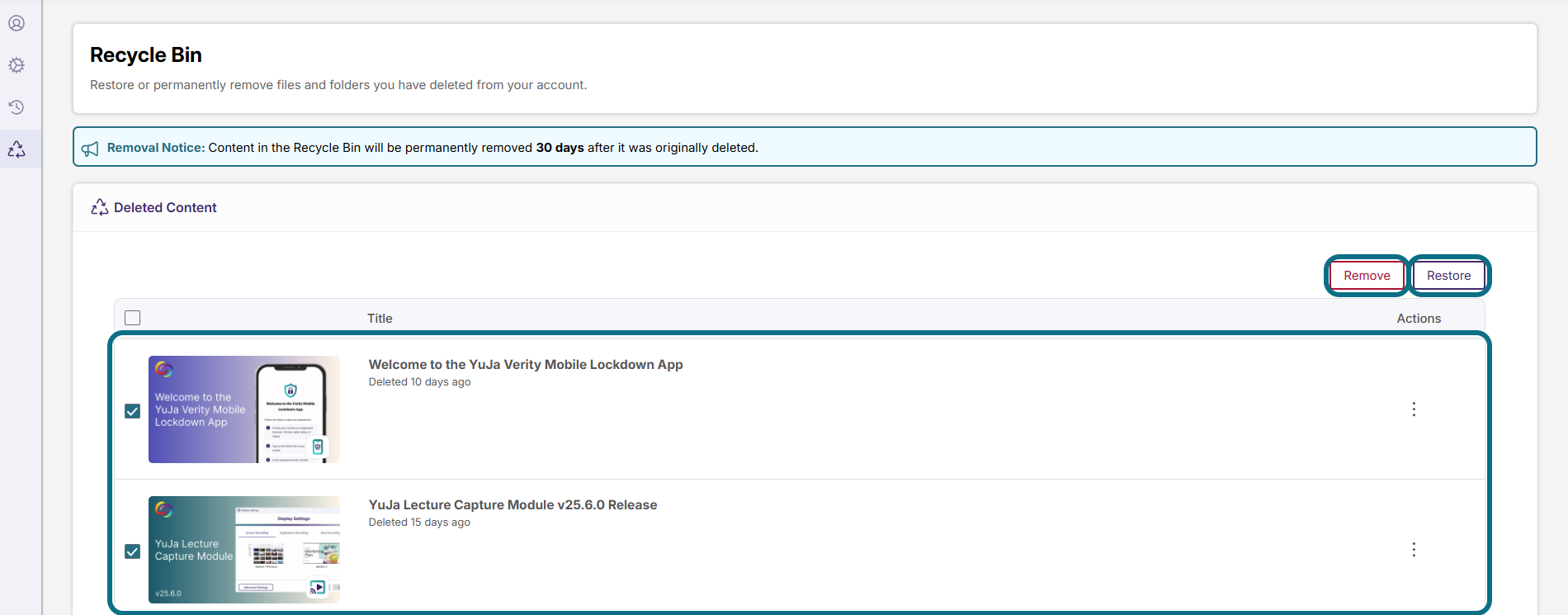
Task: Click title 'YuJa Lecture Capture Module v25.6.0 Release'
Action: coord(512,505)
